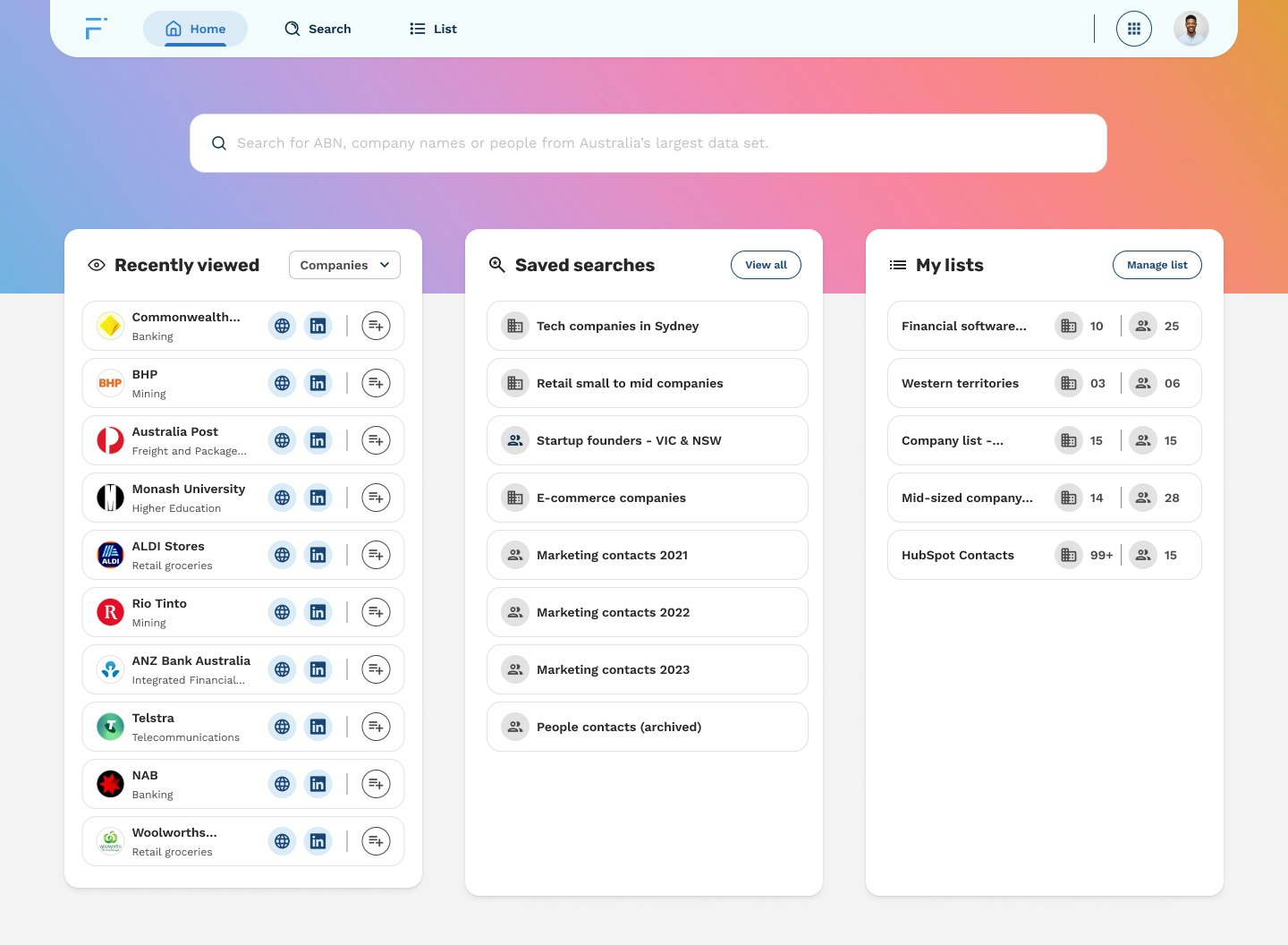Open saved search Tech companies in Sydney
Screen dimensions: 1288x945
(x=648, y=326)
